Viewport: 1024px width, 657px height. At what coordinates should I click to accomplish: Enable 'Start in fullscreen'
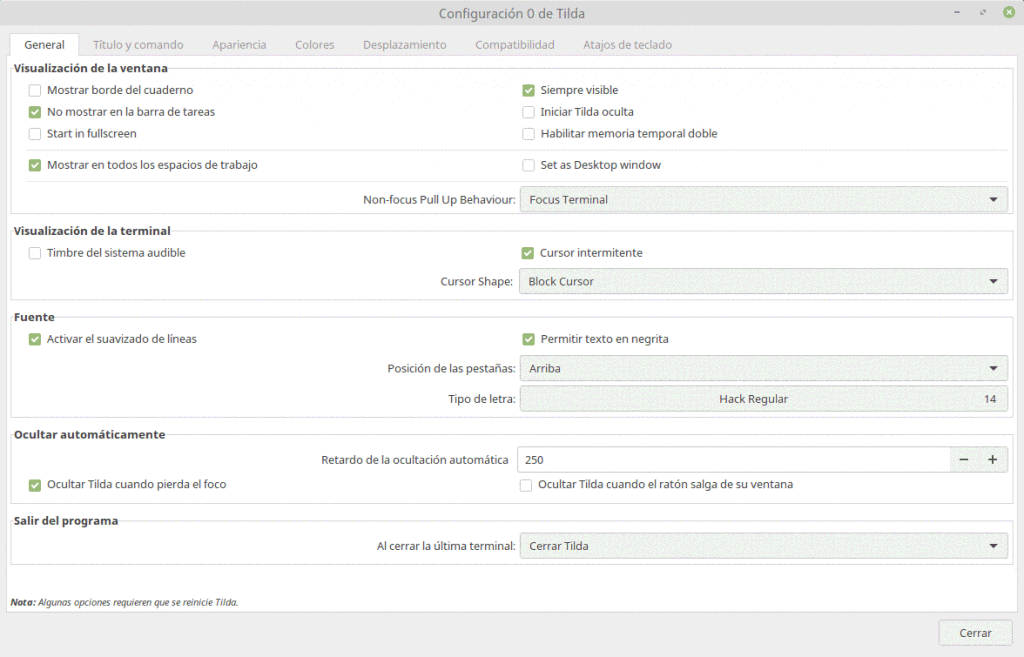35,134
